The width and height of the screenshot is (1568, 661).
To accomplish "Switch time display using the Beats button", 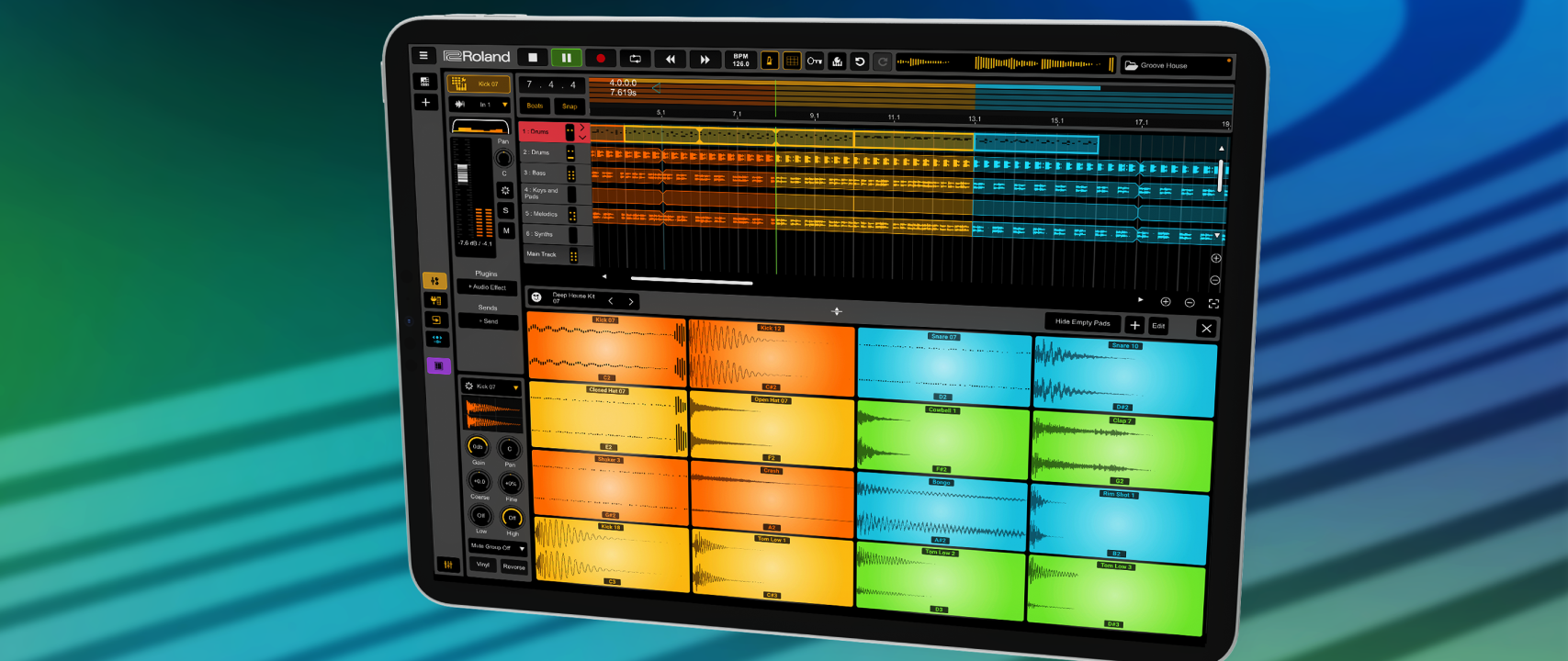I will 535,106.
